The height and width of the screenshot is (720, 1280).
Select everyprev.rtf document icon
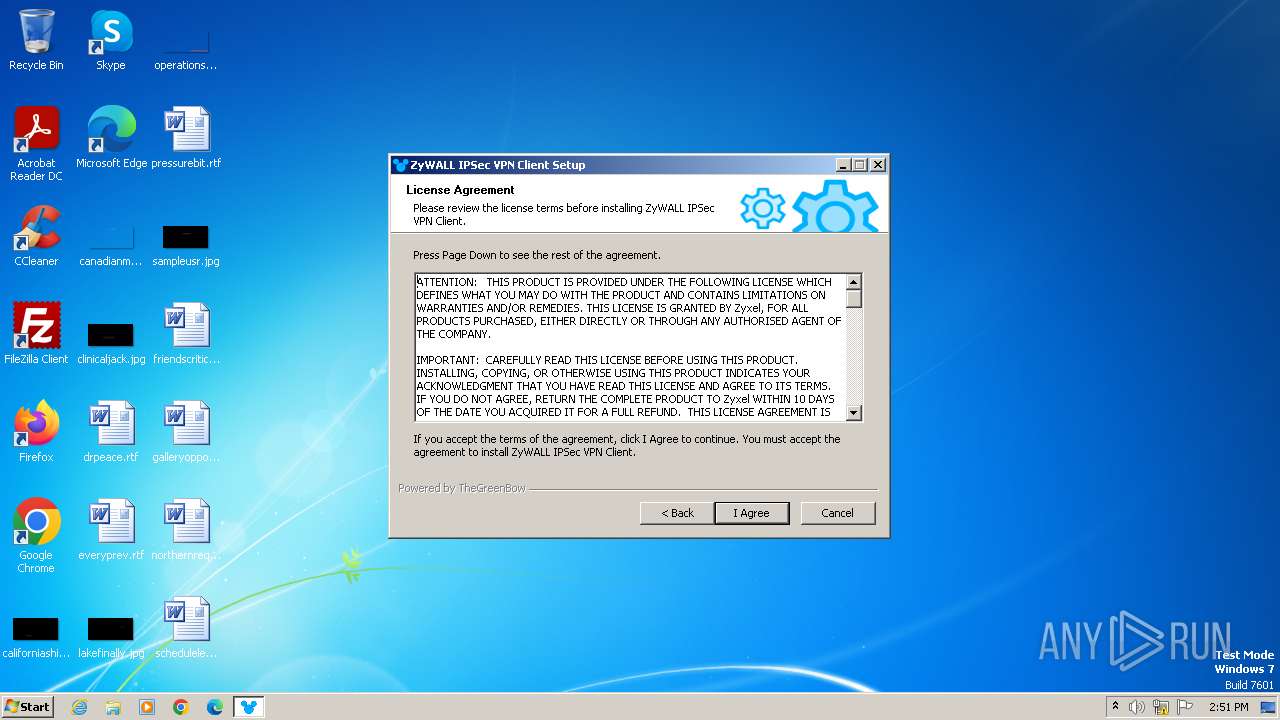pyautogui.click(x=111, y=530)
